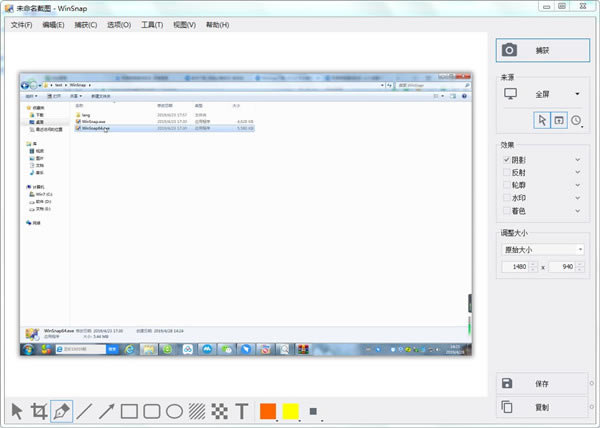Viewport: 600px width, 428px height.
Task: Enable the 轮廓 outline checkbox
Action: click(506, 185)
